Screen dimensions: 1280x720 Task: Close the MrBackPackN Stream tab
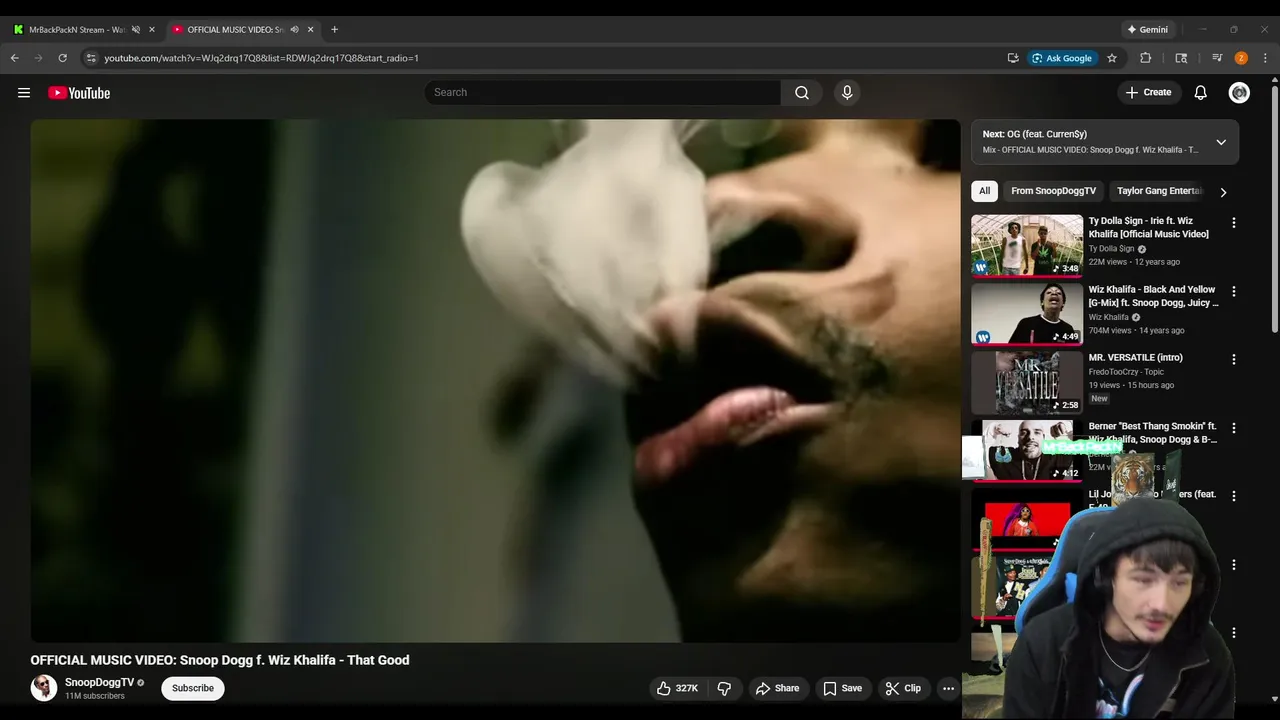click(152, 29)
